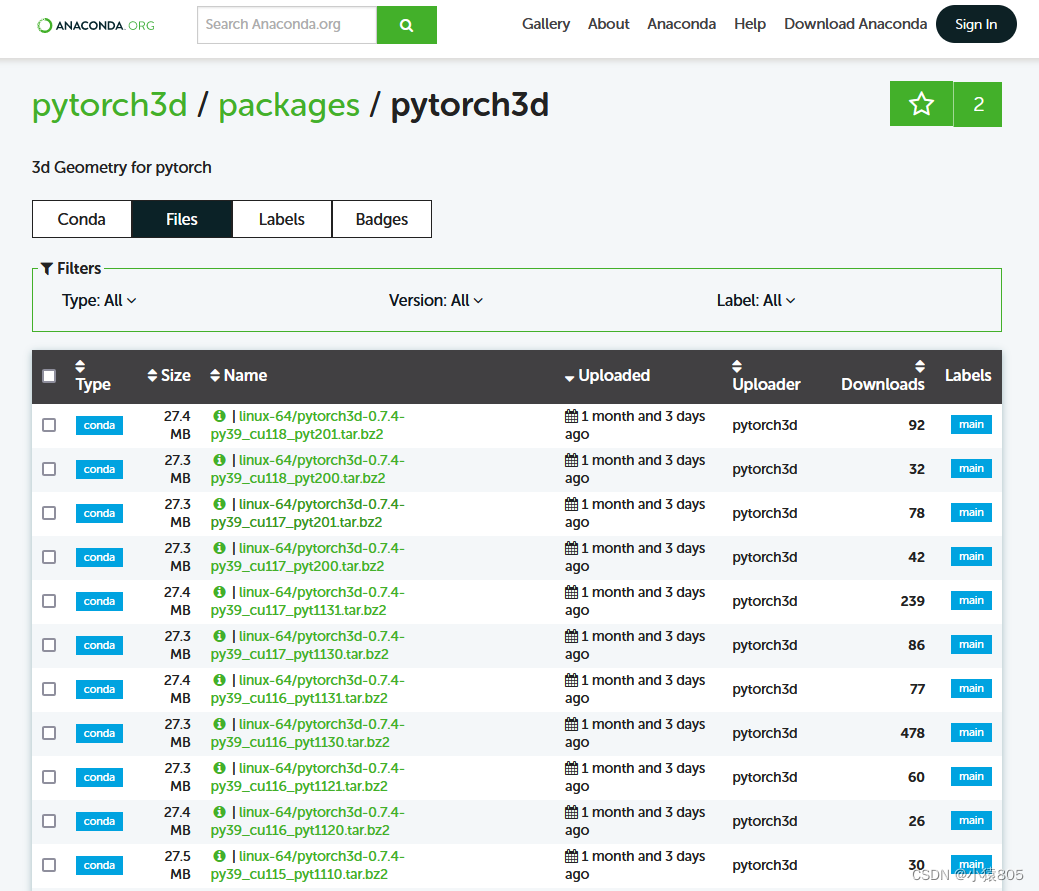1039x891 pixels.
Task: Click the Labels column header
Action: coord(967,376)
